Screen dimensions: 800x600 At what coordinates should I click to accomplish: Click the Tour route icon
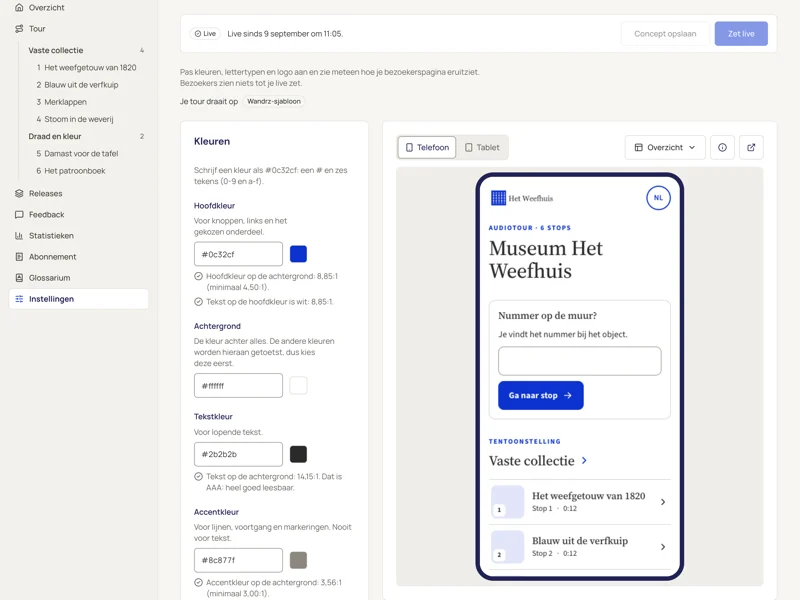(19, 29)
